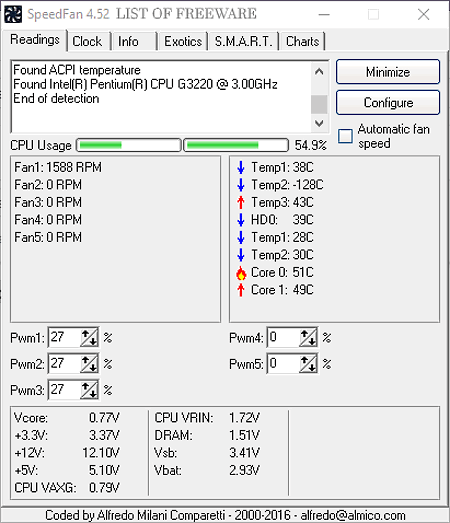Click the Pwm5 spinner arrows

click(308, 364)
